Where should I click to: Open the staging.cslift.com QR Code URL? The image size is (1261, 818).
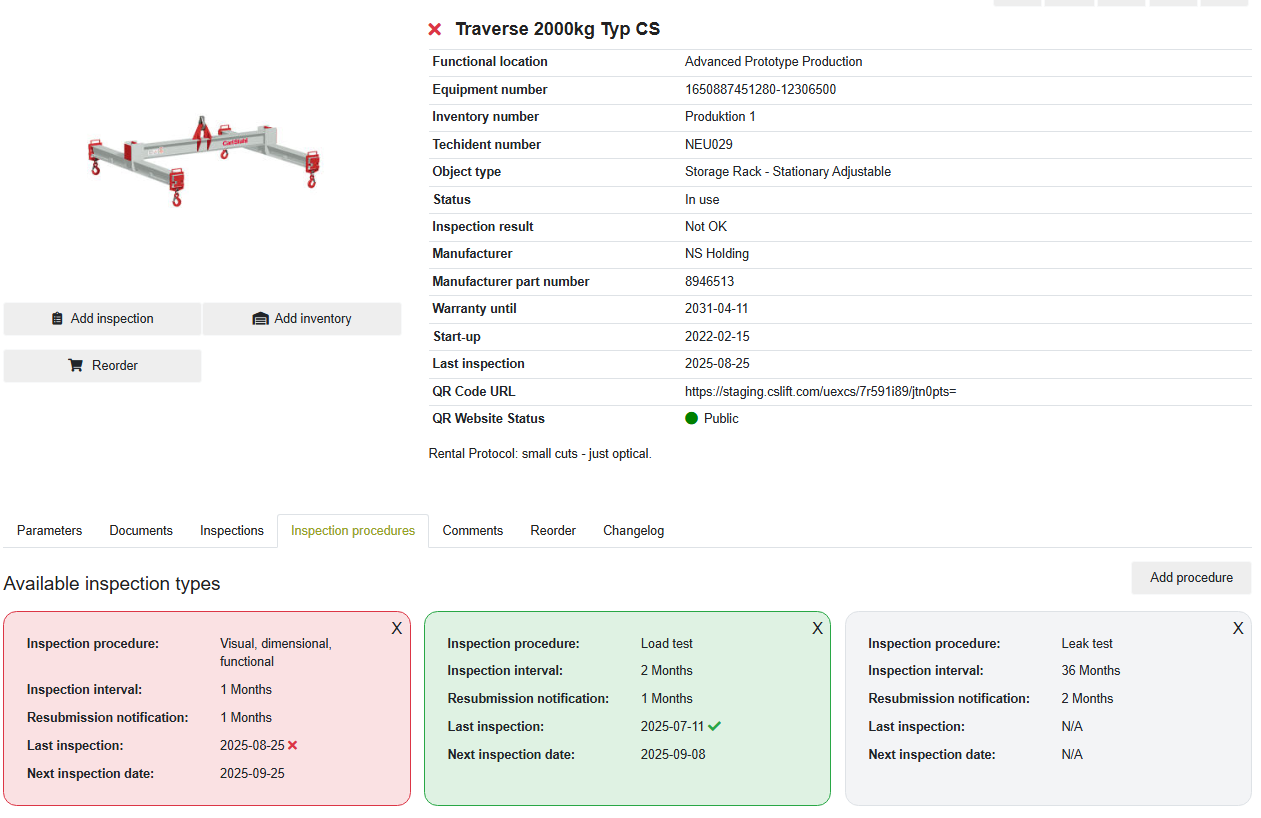coord(820,392)
